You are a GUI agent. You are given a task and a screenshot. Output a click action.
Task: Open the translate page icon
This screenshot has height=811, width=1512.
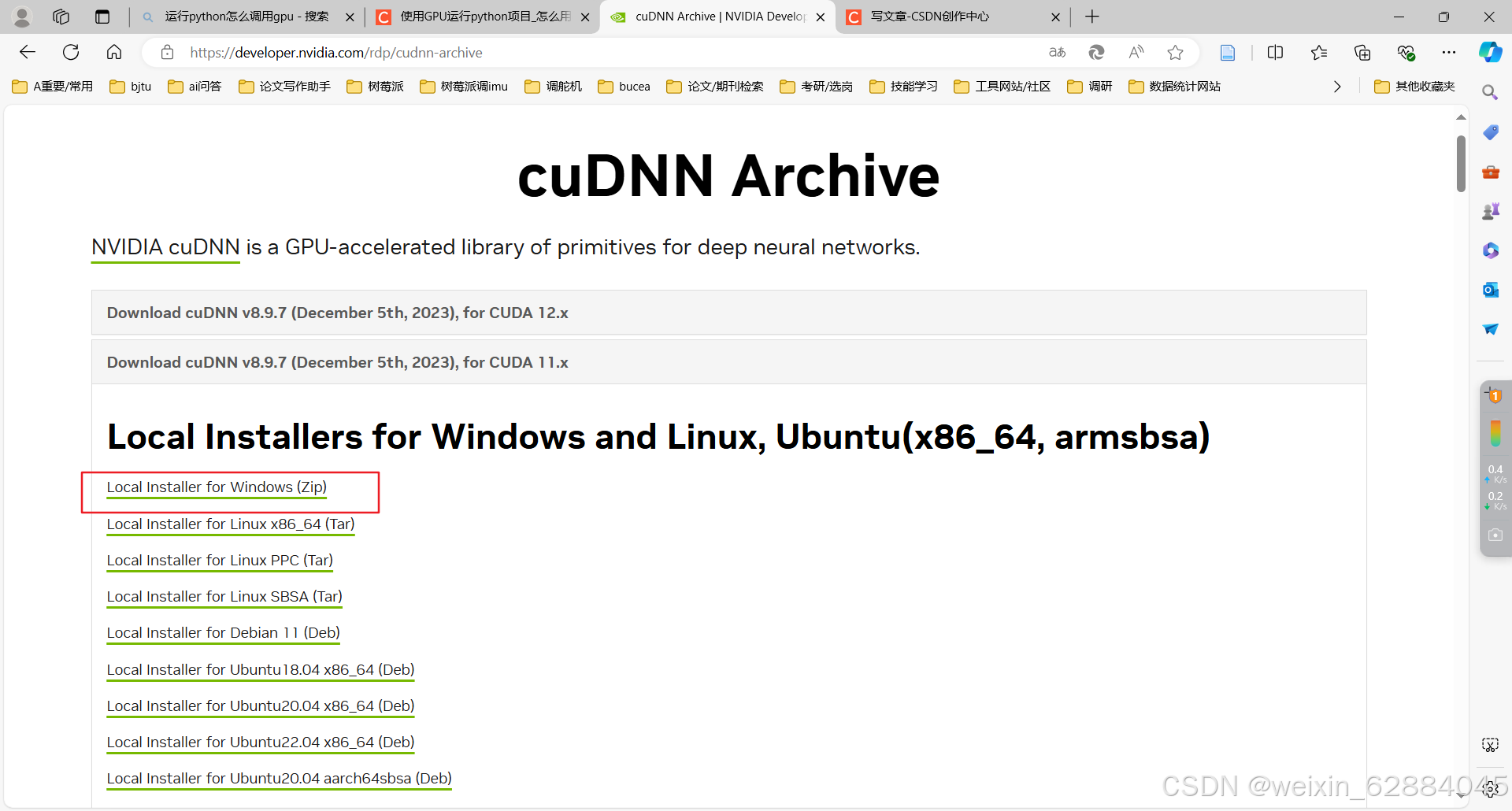tap(1057, 52)
